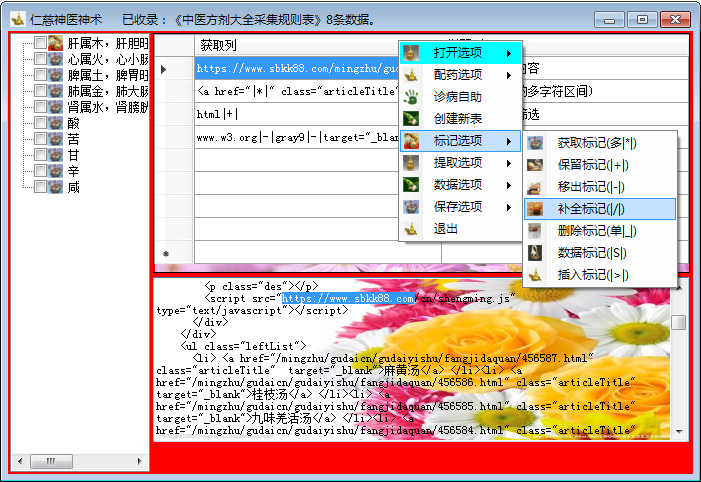The height and width of the screenshot is (482, 701).
Task: Click the icon beside 肺属金 tree node
Action: (55, 91)
